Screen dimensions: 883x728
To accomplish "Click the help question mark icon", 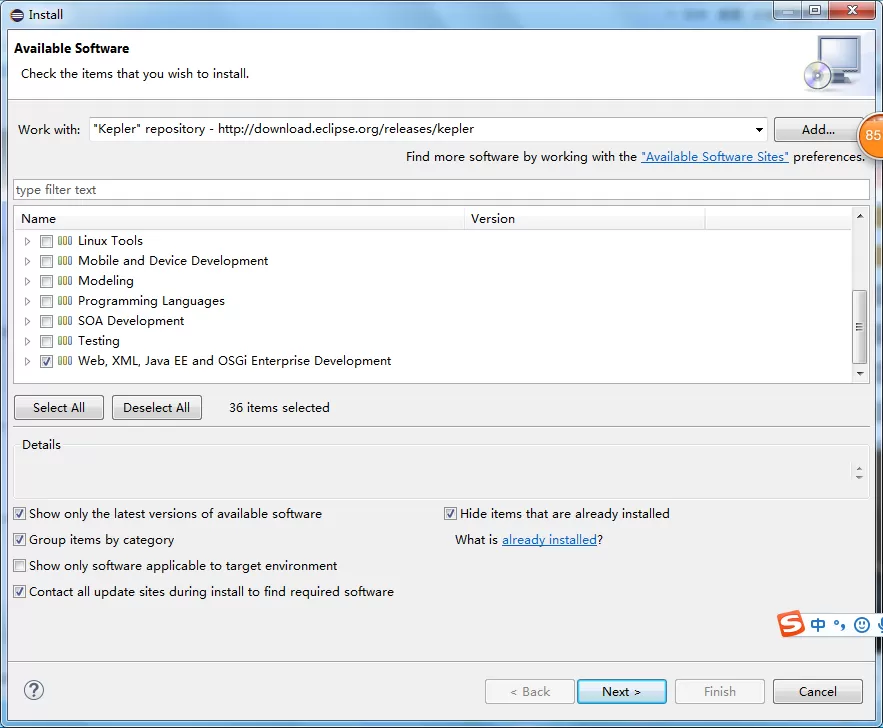I will pyautogui.click(x=34, y=690).
